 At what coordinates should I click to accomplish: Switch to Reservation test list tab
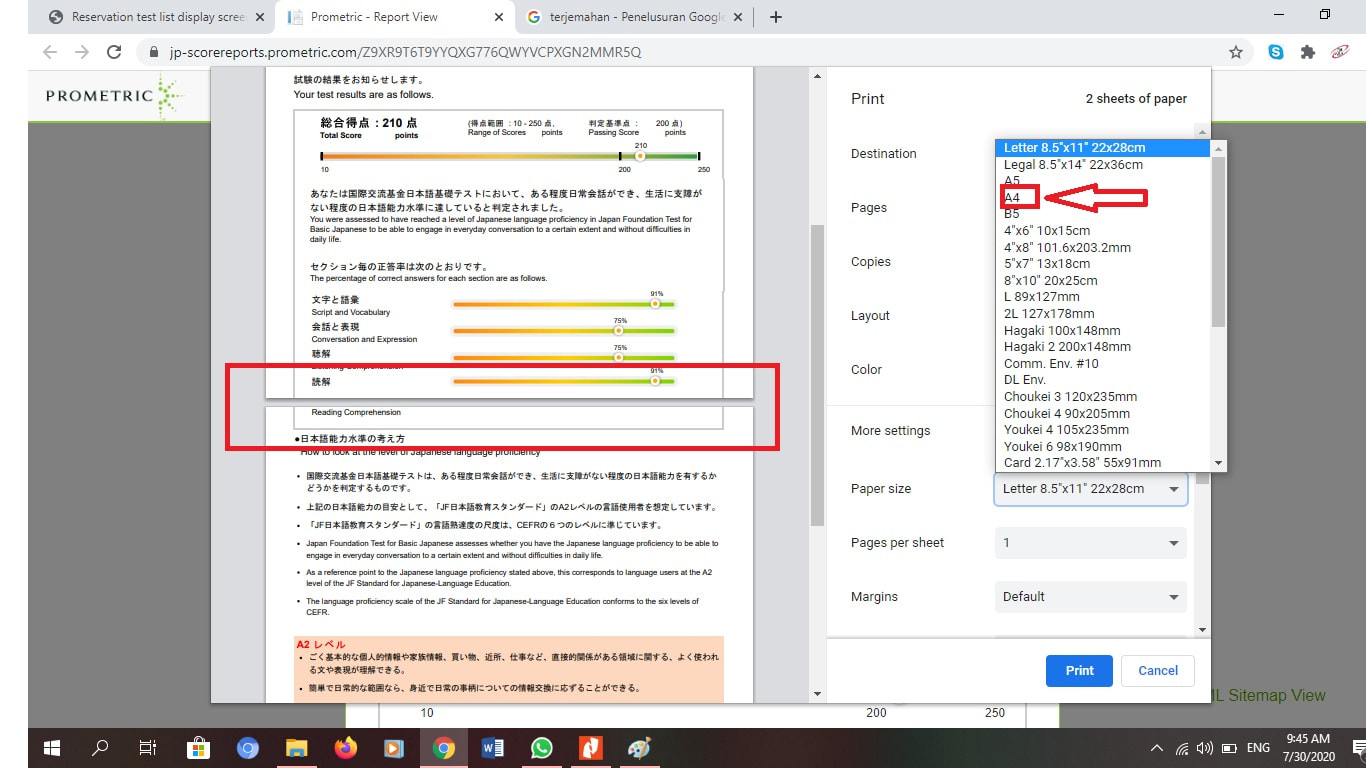(158, 17)
